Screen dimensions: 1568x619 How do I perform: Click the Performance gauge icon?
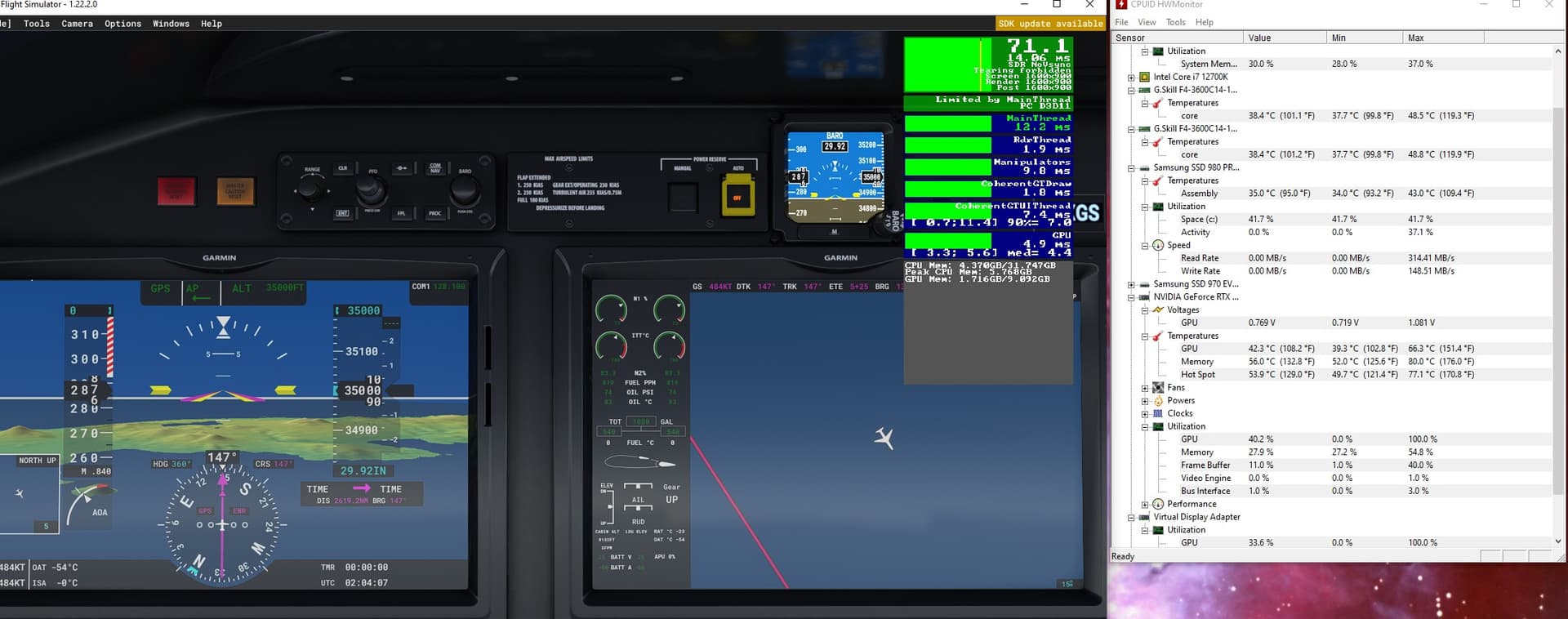coord(1158,504)
